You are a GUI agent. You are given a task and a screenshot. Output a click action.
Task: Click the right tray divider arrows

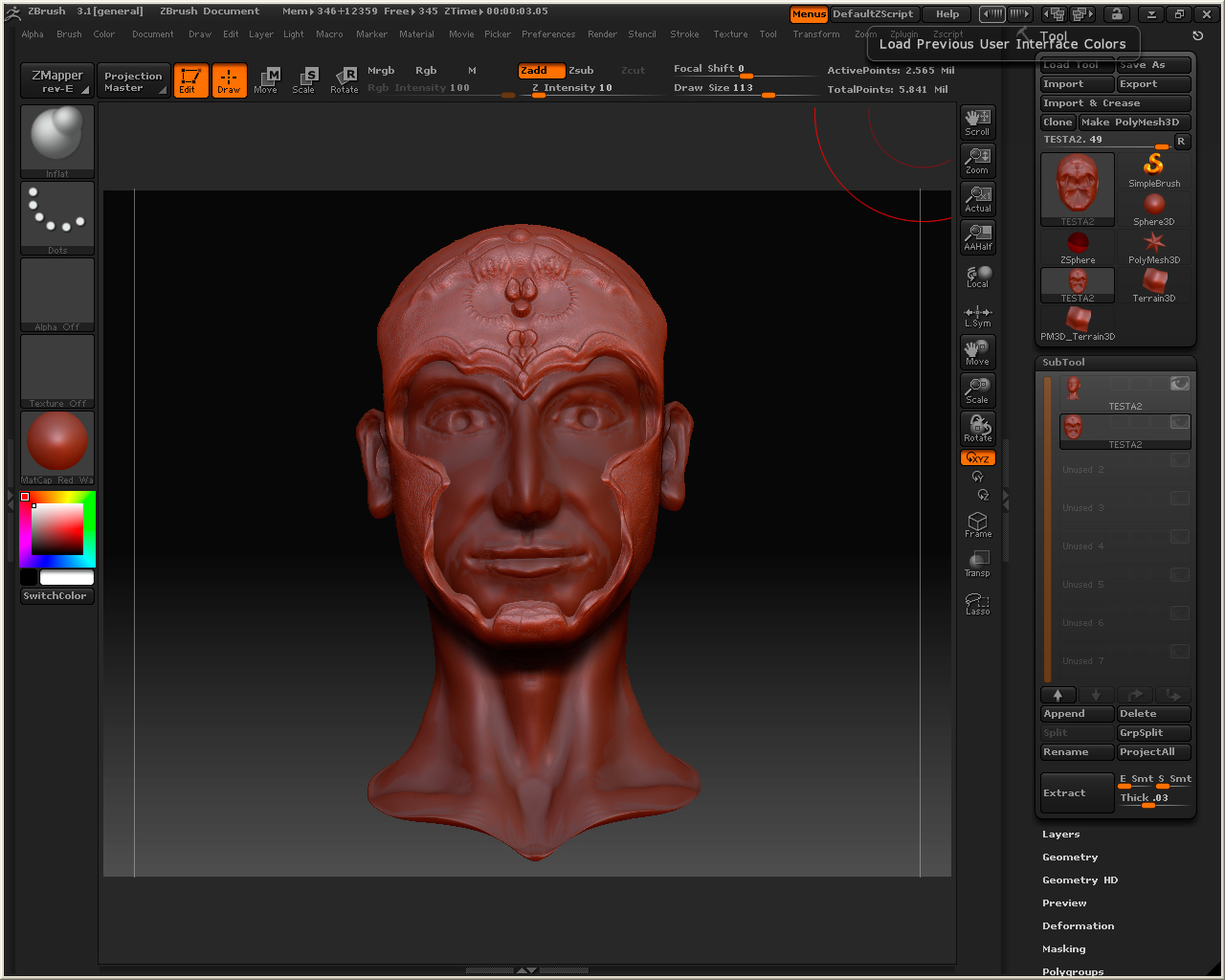click(1005, 500)
